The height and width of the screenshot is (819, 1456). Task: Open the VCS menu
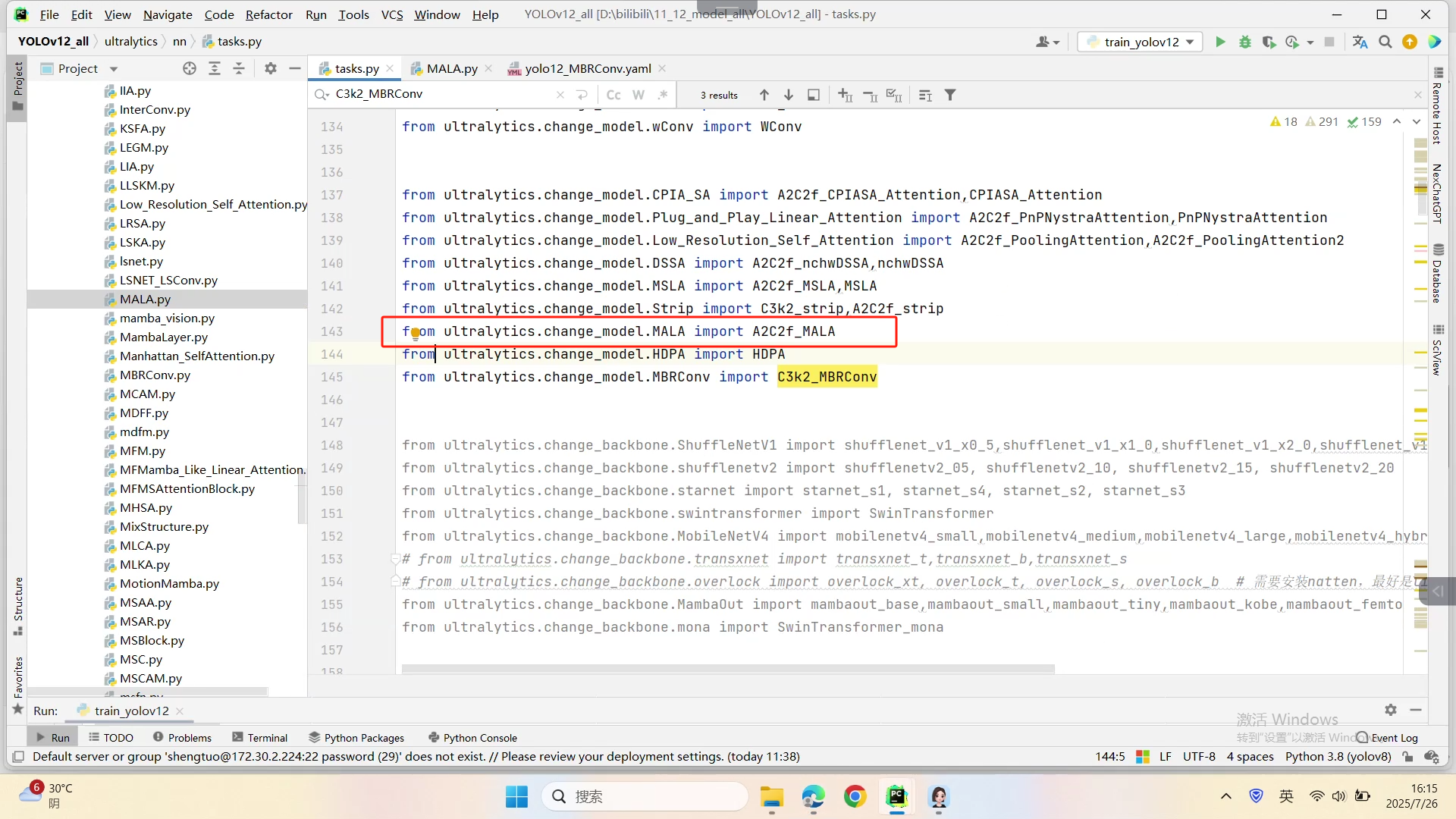392,14
